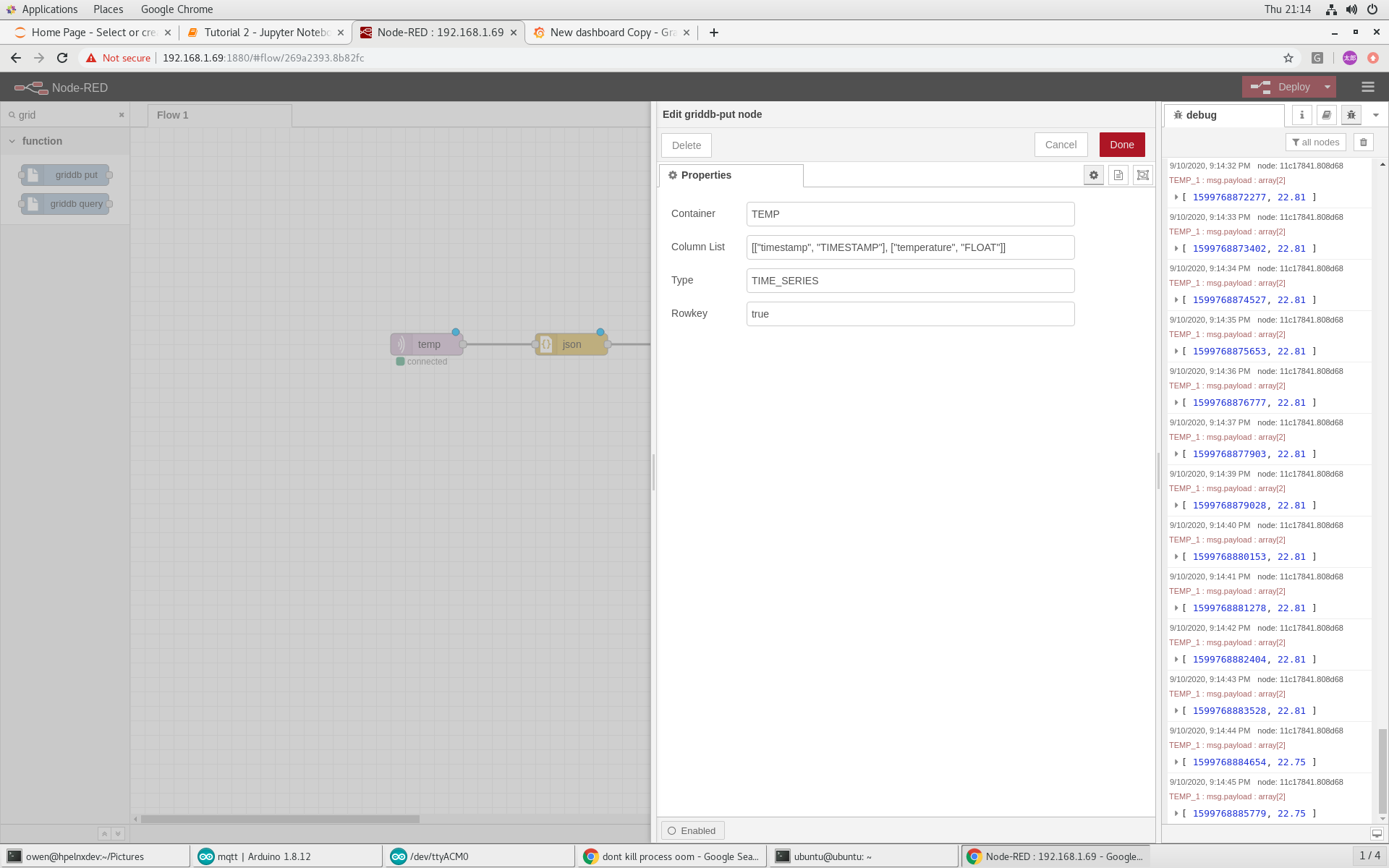This screenshot has width=1389, height=868.
Task: Click node properties gear icon
Action: (x=1093, y=175)
